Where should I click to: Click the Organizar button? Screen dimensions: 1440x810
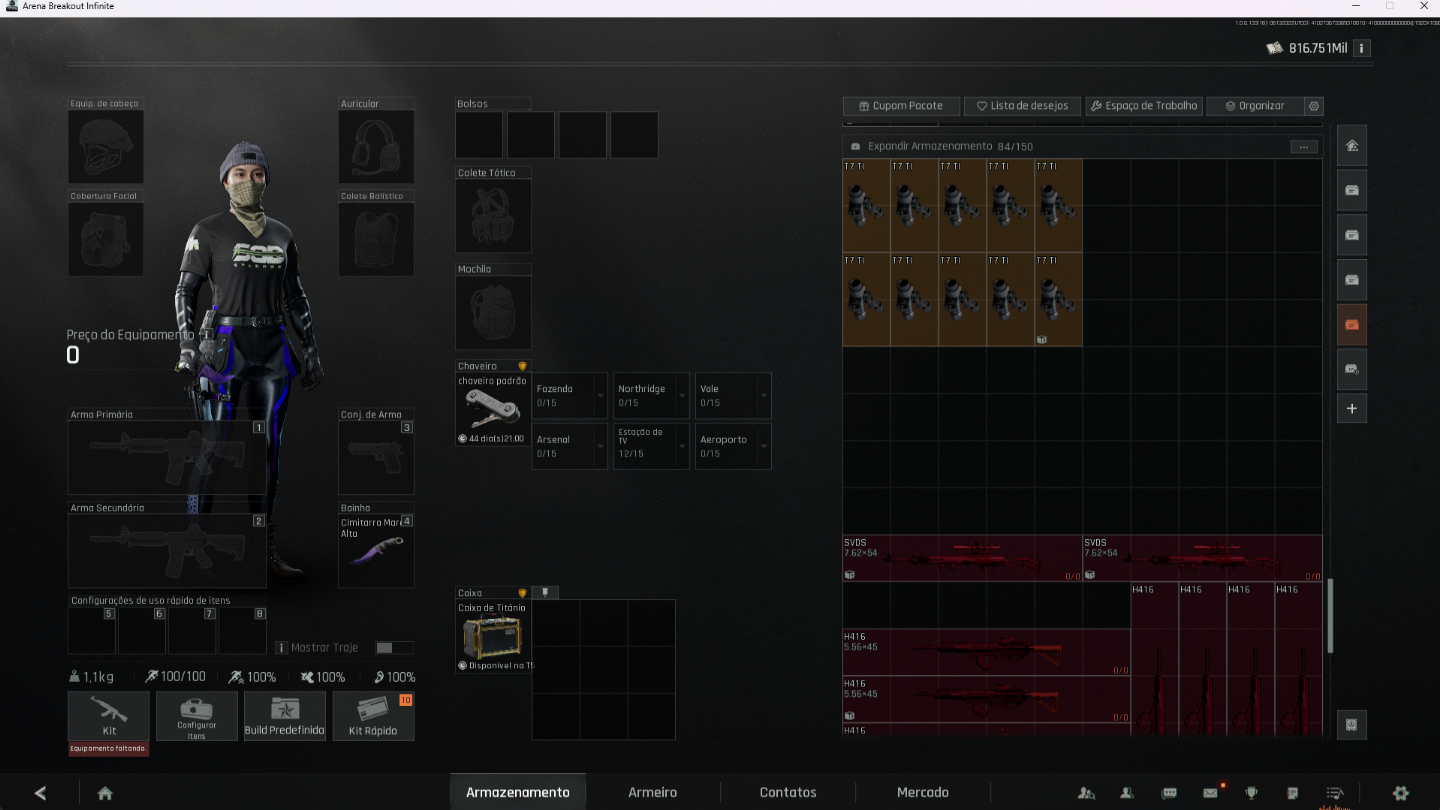1255,106
